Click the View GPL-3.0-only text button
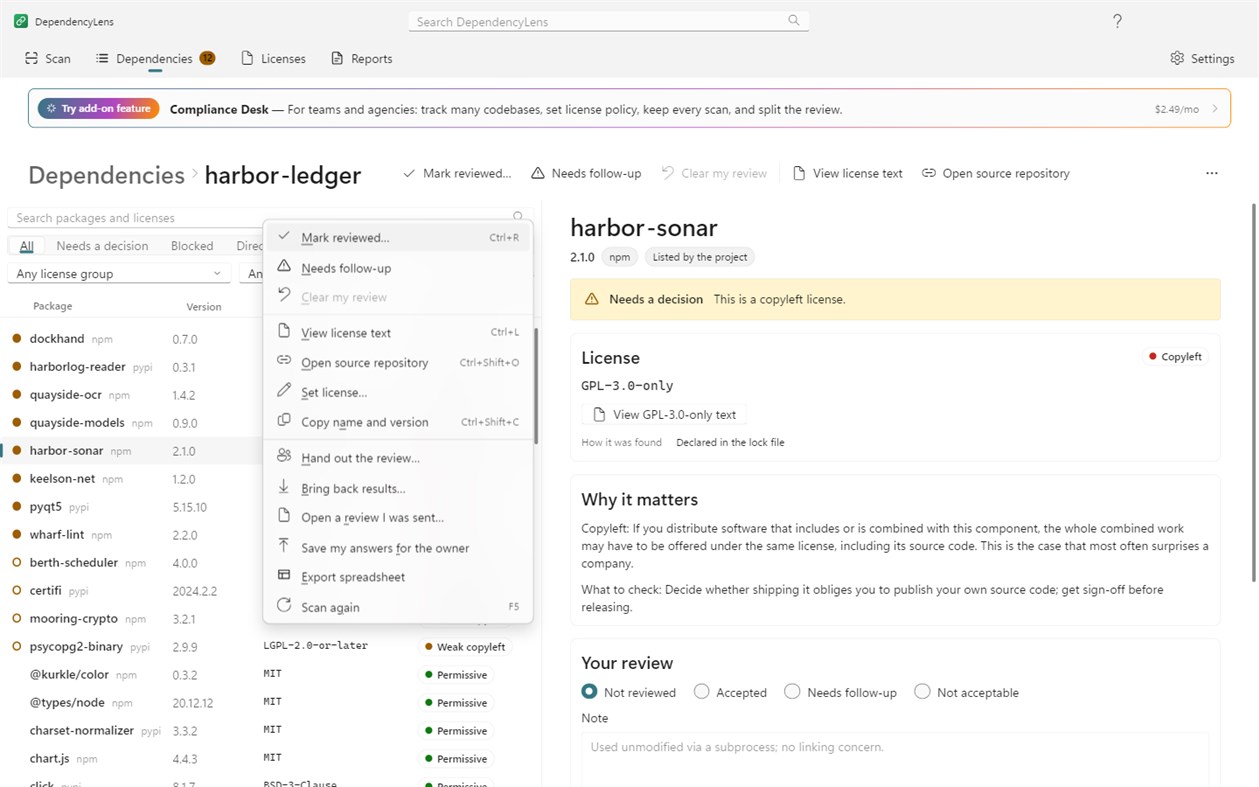1259x787 pixels. [664, 415]
